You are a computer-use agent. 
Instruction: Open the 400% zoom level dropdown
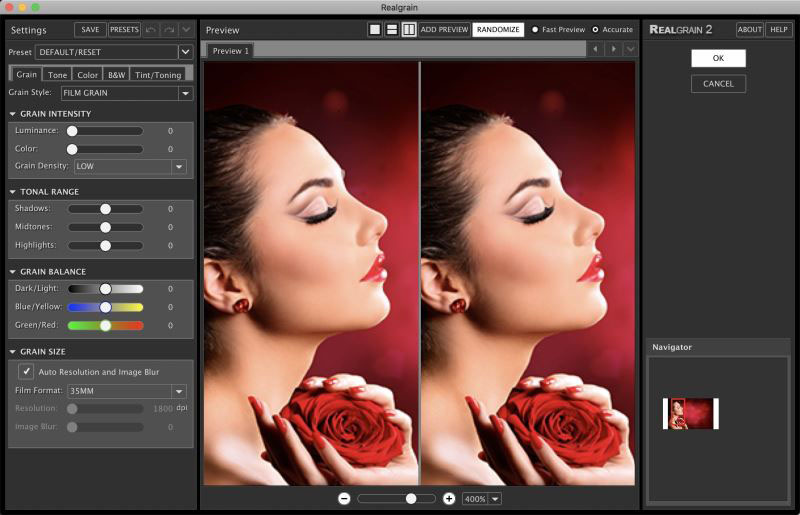tap(482, 499)
